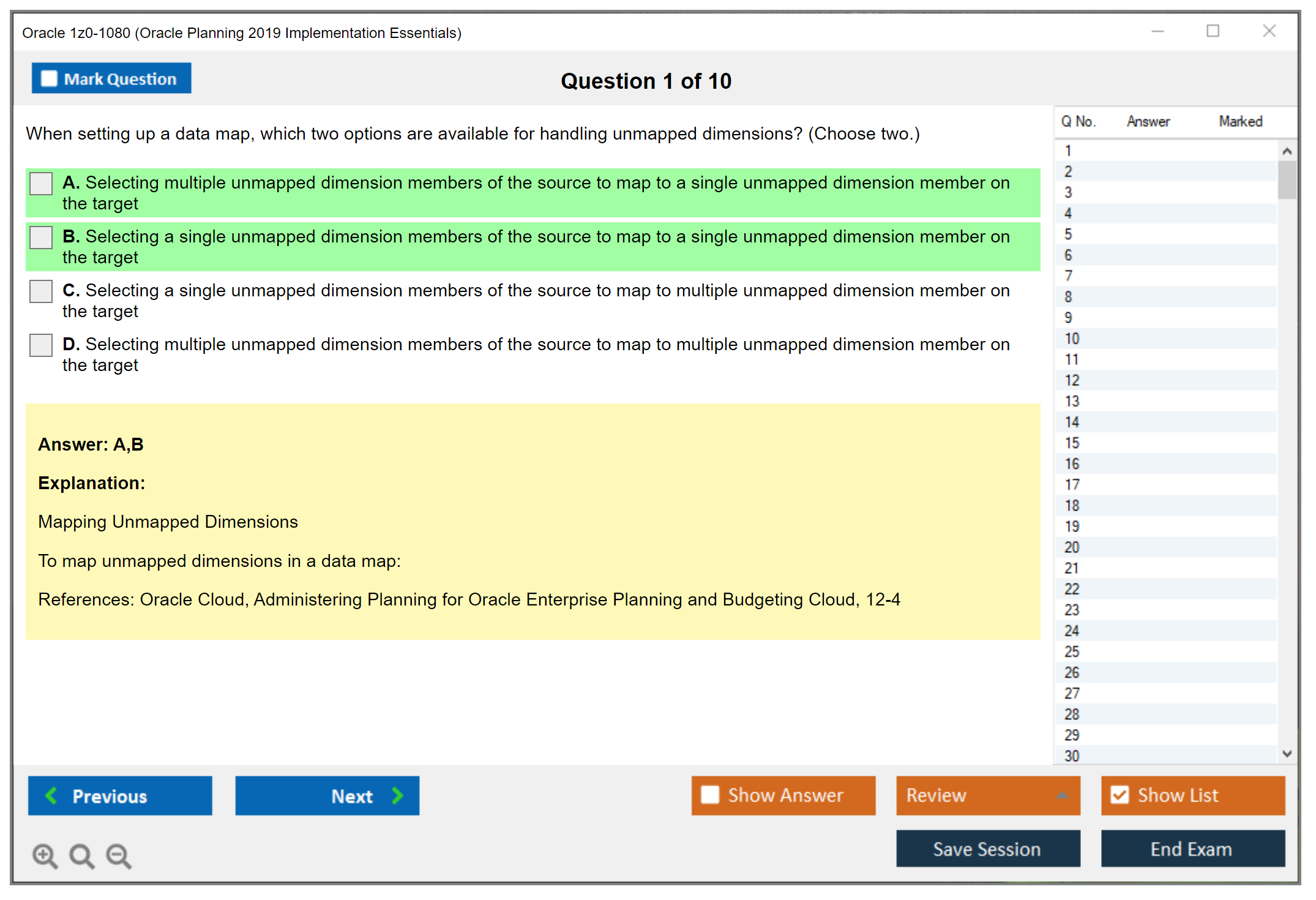The image size is (1316, 900).
Task: Click the Answer column header
Action: [x=1148, y=121]
